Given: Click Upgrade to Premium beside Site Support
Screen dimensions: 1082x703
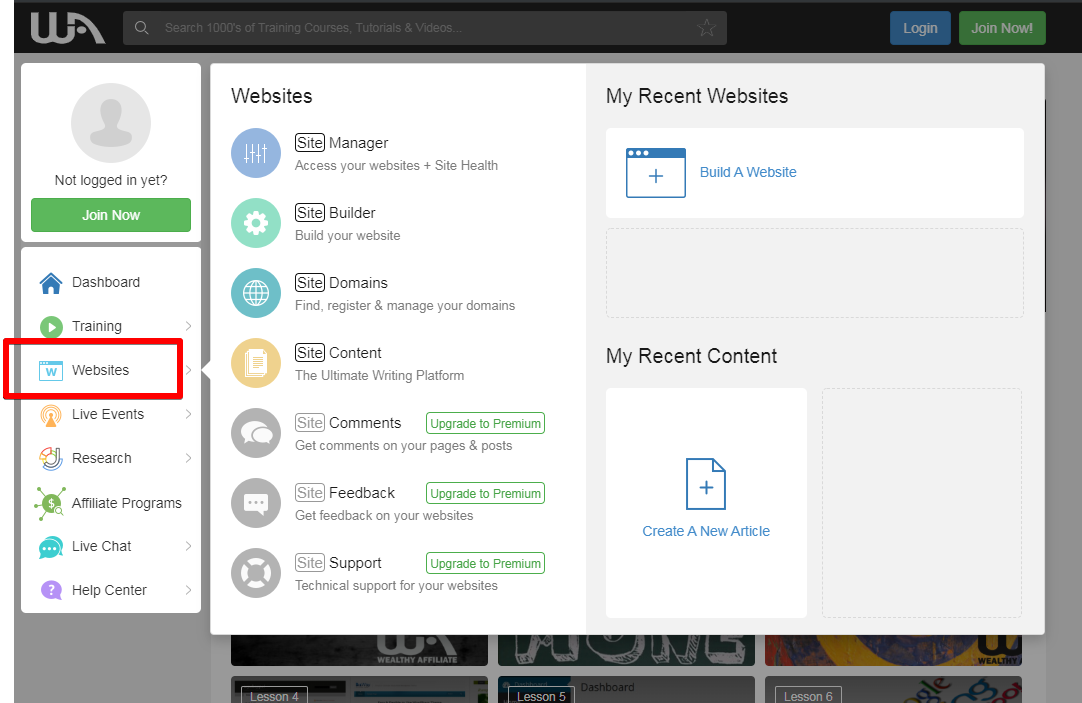Looking at the screenshot, I should point(485,564).
